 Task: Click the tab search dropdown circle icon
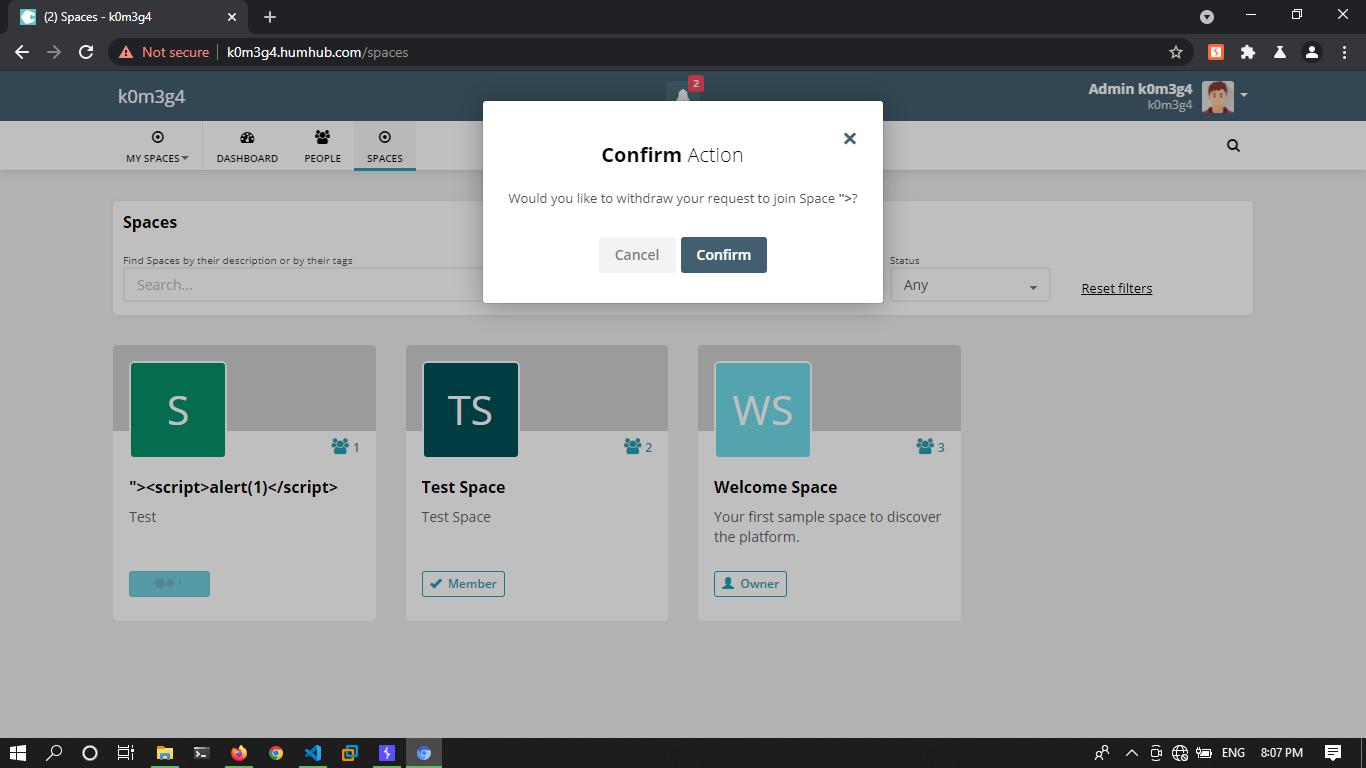coord(1207,17)
